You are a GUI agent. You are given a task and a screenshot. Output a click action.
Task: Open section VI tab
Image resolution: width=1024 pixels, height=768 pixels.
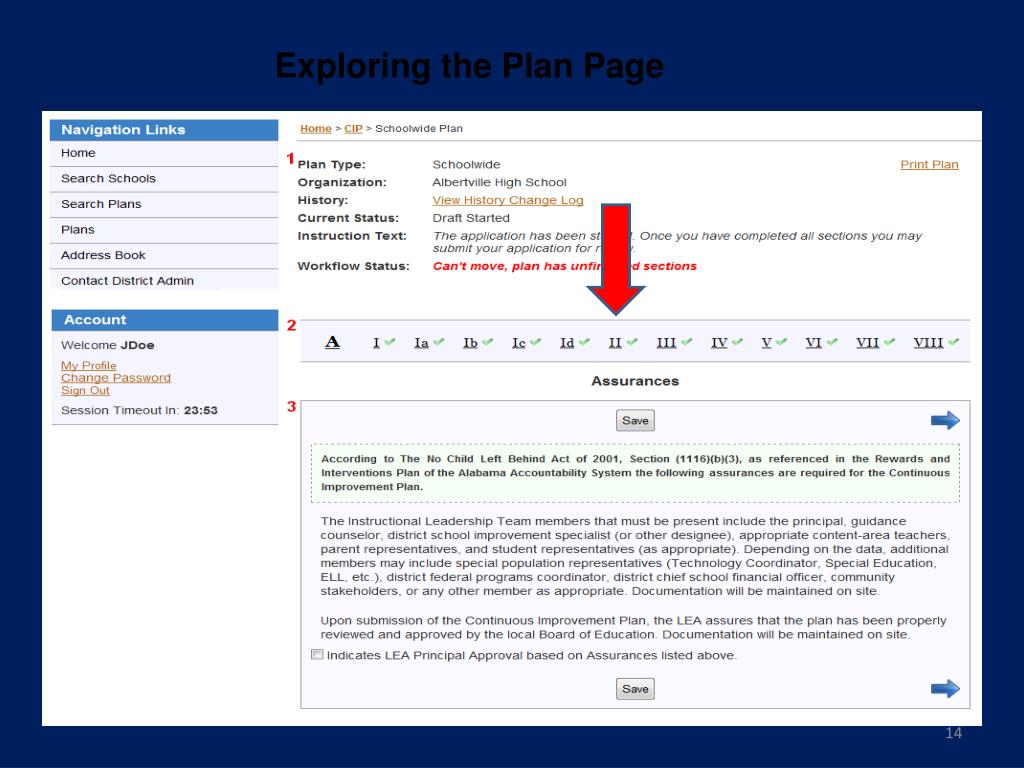[813, 343]
